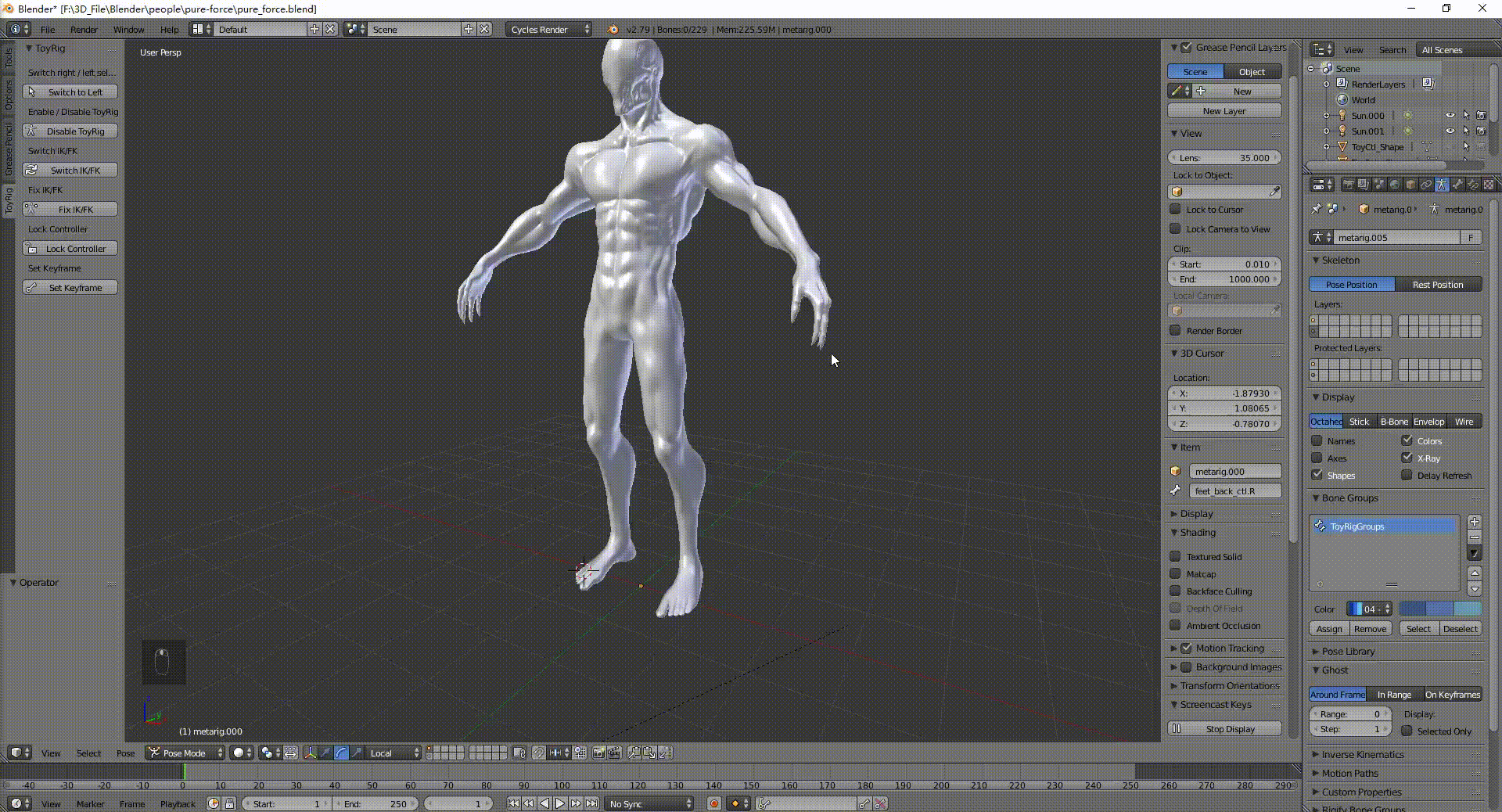Screen dimensions: 1502x812
Task: Open the No Sync dropdown
Action: pos(649,803)
